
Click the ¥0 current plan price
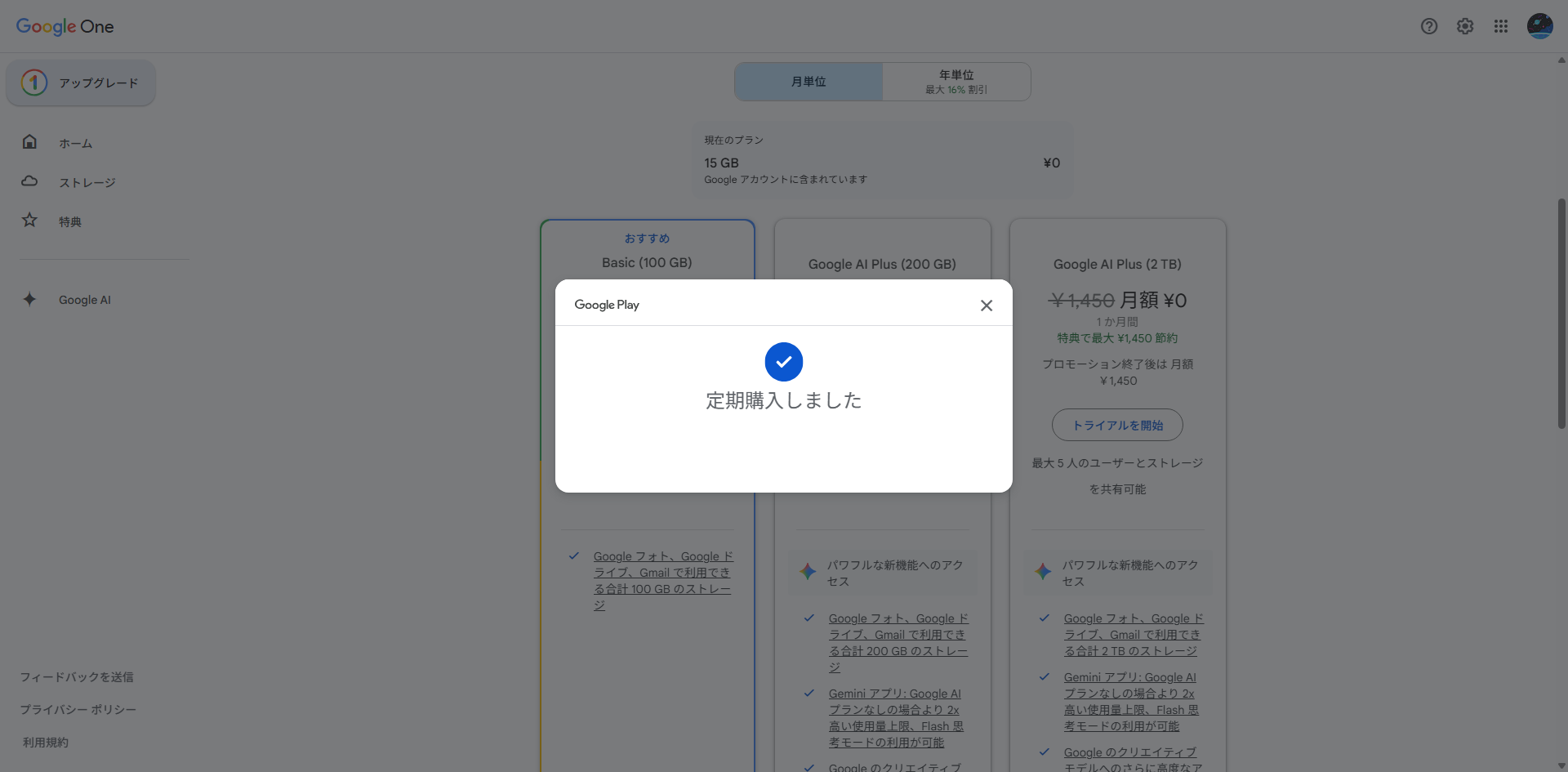coord(1052,163)
